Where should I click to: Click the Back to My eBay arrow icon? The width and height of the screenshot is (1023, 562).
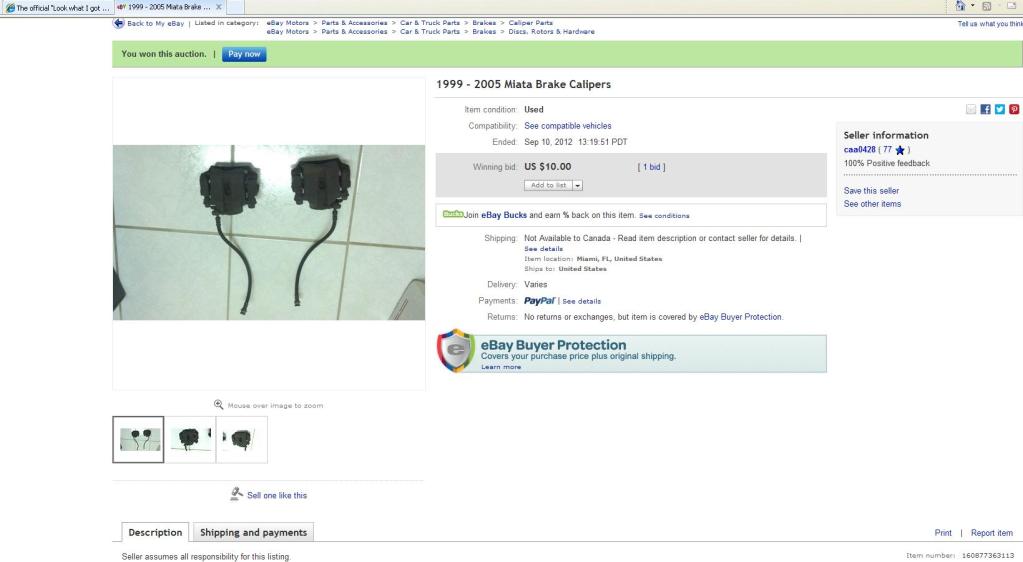(x=118, y=23)
